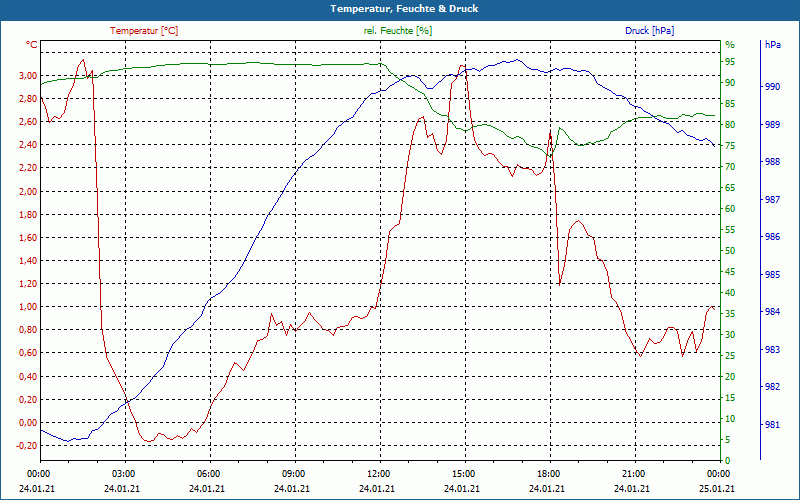This screenshot has width=800, height=500.
Task: Click the '95' humidity axis value
Action: [x=730, y=62]
